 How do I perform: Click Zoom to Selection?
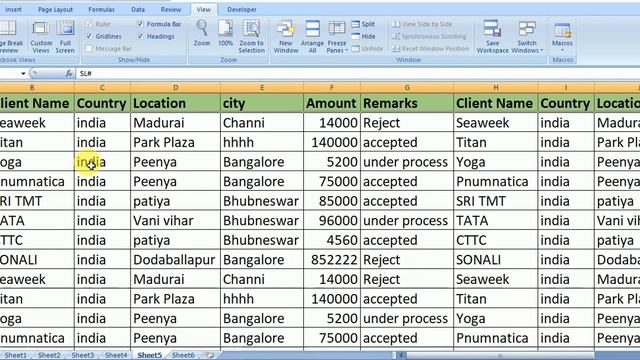point(251,37)
